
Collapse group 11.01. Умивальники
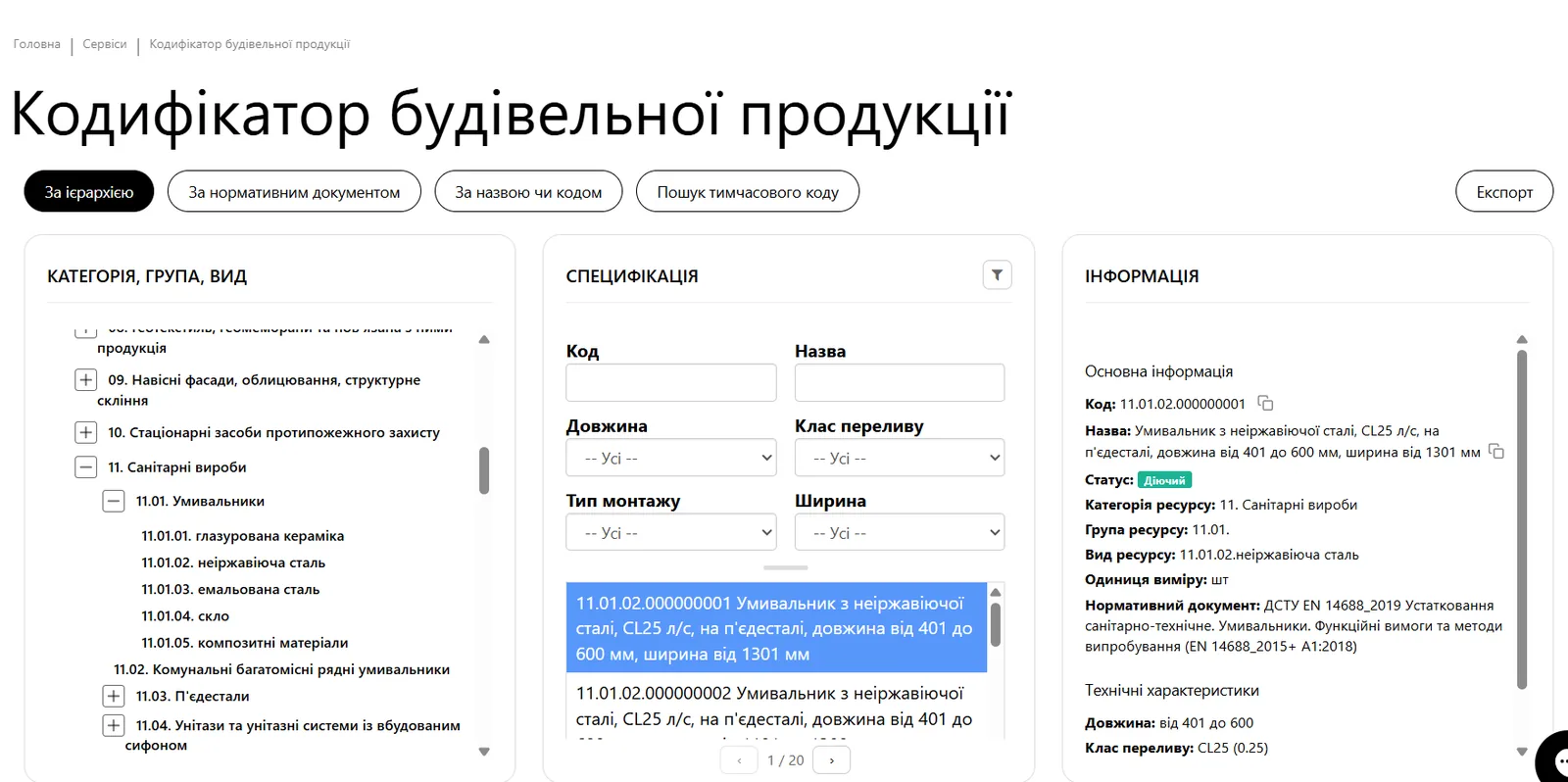click(x=114, y=502)
